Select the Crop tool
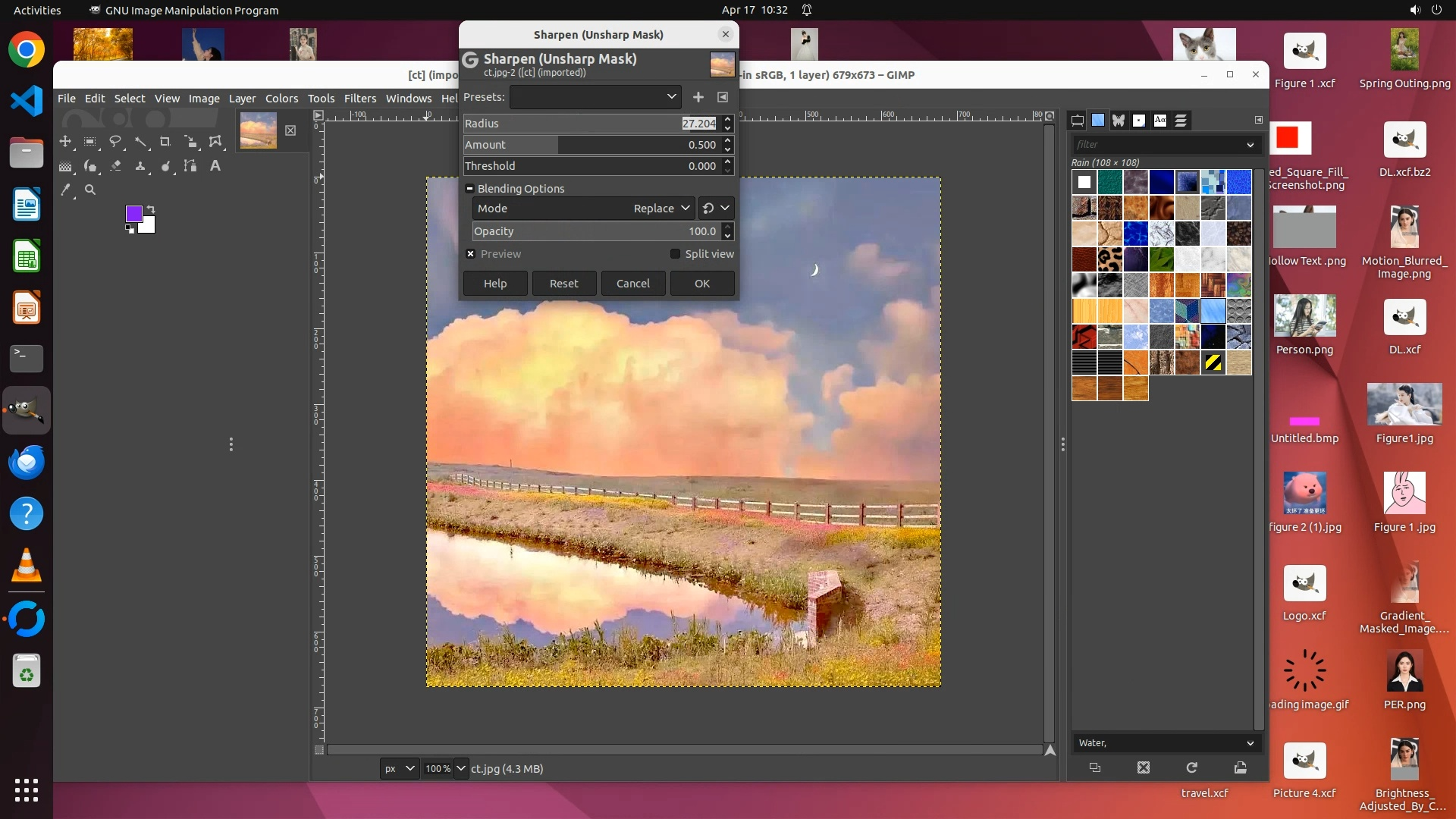Screen dimensions: 1456x819 pyautogui.click(x=165, y=142)
